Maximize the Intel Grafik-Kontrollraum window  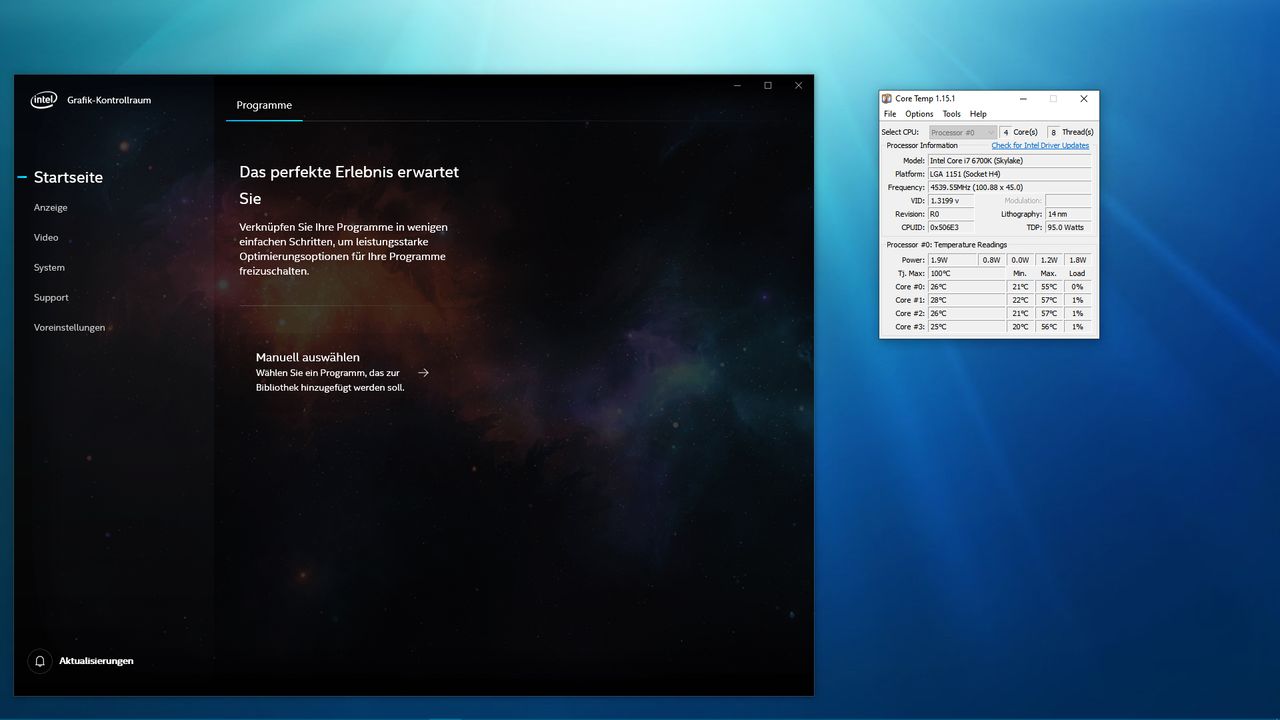(768, 85)
